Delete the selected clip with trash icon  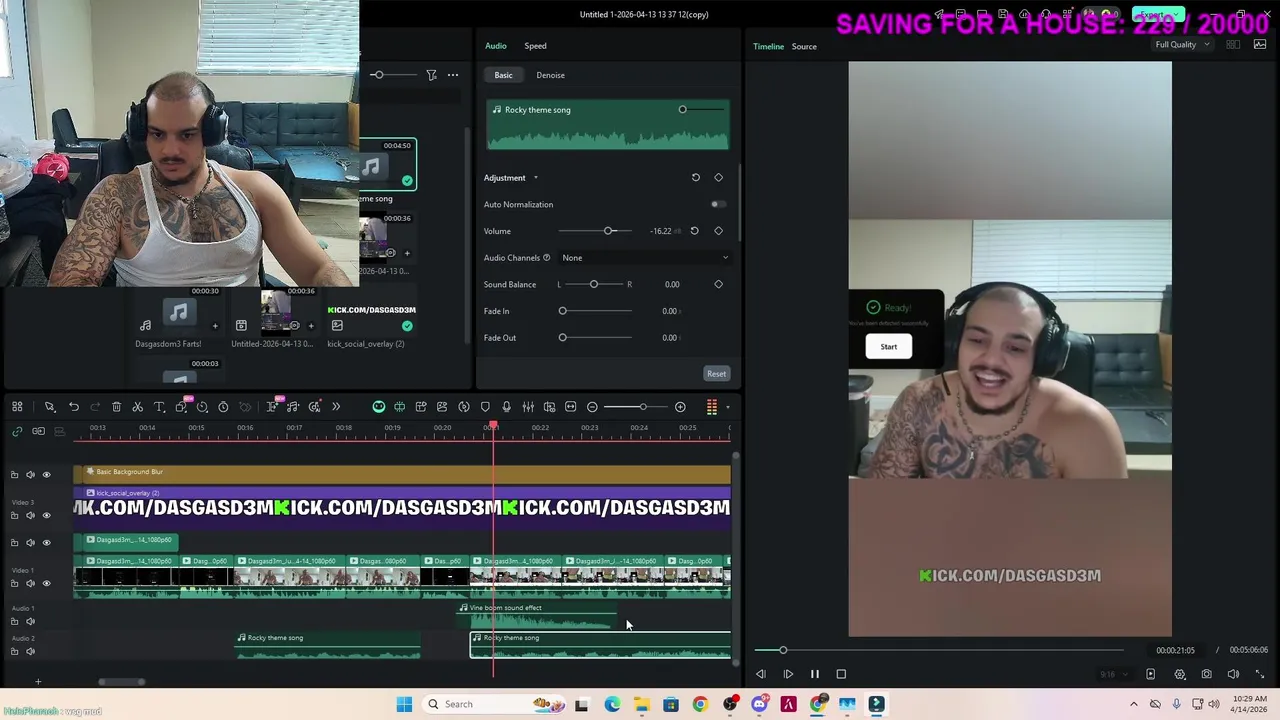(x=116, y=407)
